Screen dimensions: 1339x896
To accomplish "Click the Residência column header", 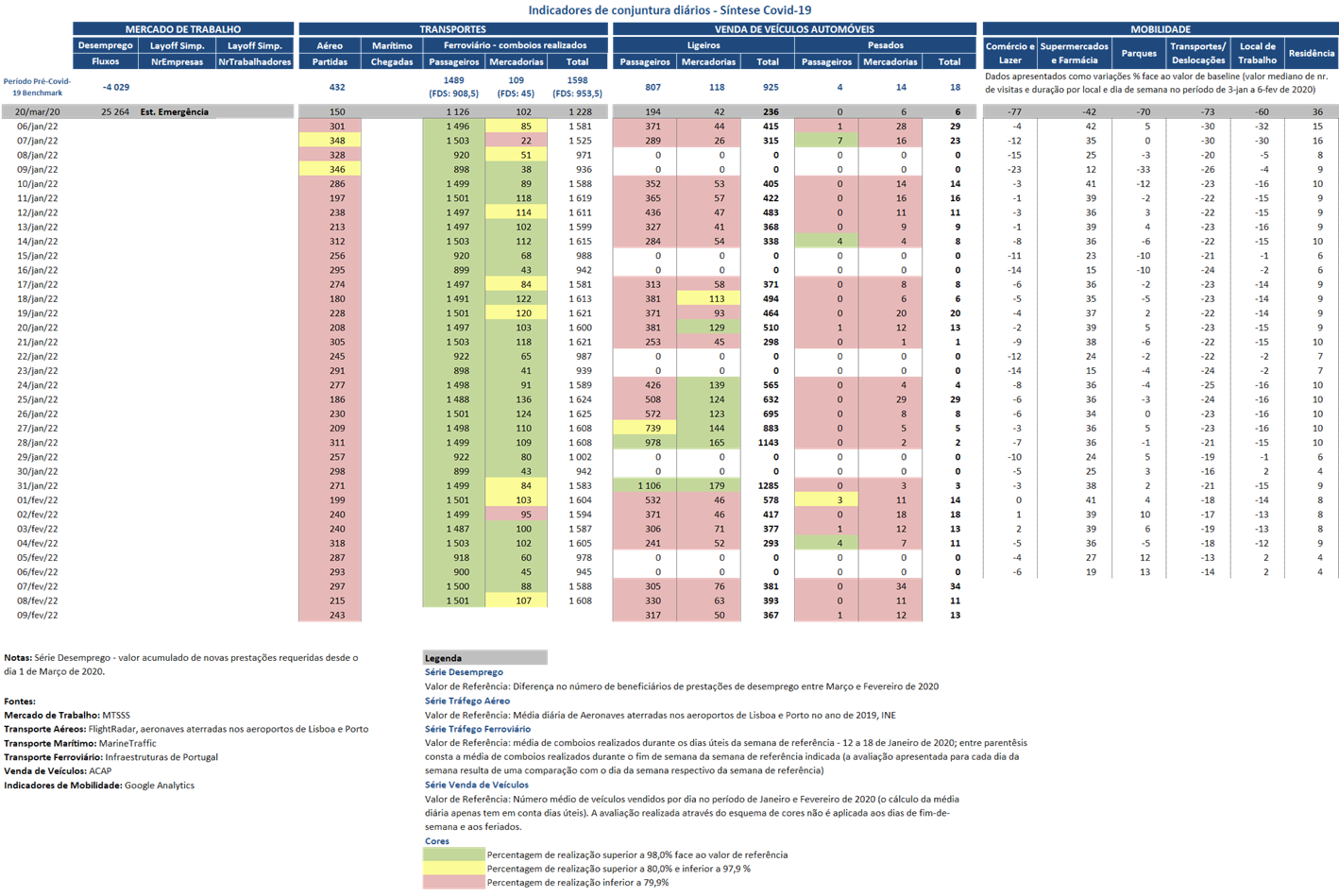I will (x=1312, y=53).
